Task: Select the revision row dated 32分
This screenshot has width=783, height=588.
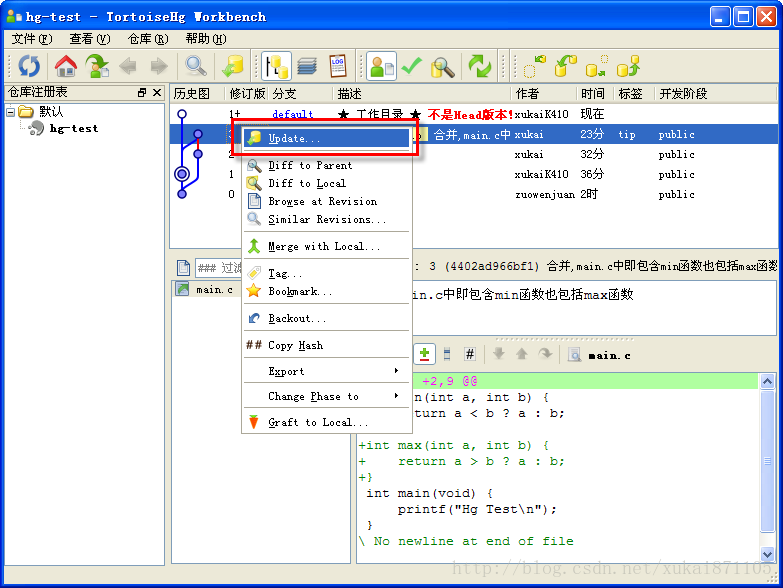Action: (x=473, y=154)
